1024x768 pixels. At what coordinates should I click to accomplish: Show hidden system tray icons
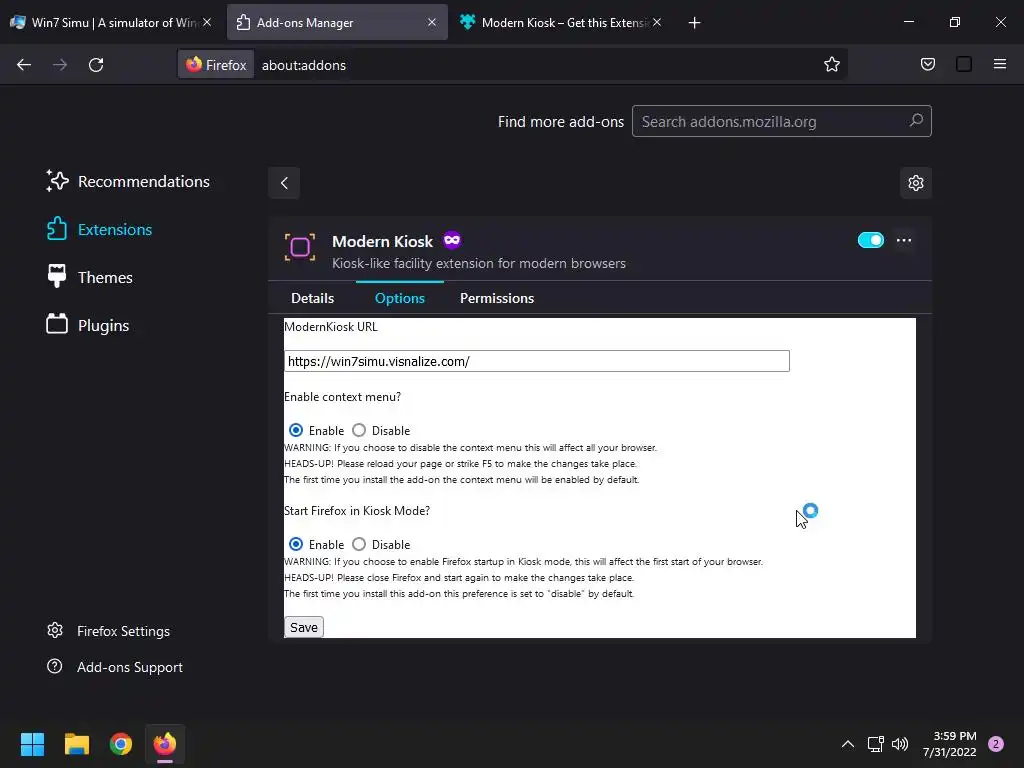click(848, 744)
